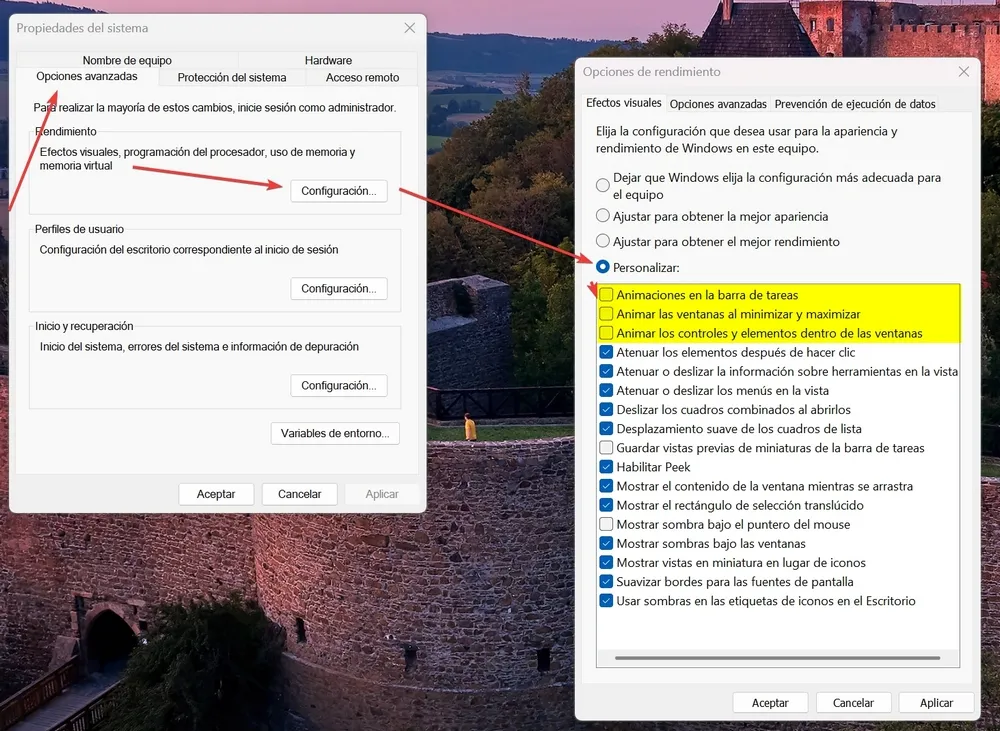Viewport: 1000px width, 731px height.
Task: Uncheck Mostrar el rectángulo de selección translúcido
Action: coord(606,505)
